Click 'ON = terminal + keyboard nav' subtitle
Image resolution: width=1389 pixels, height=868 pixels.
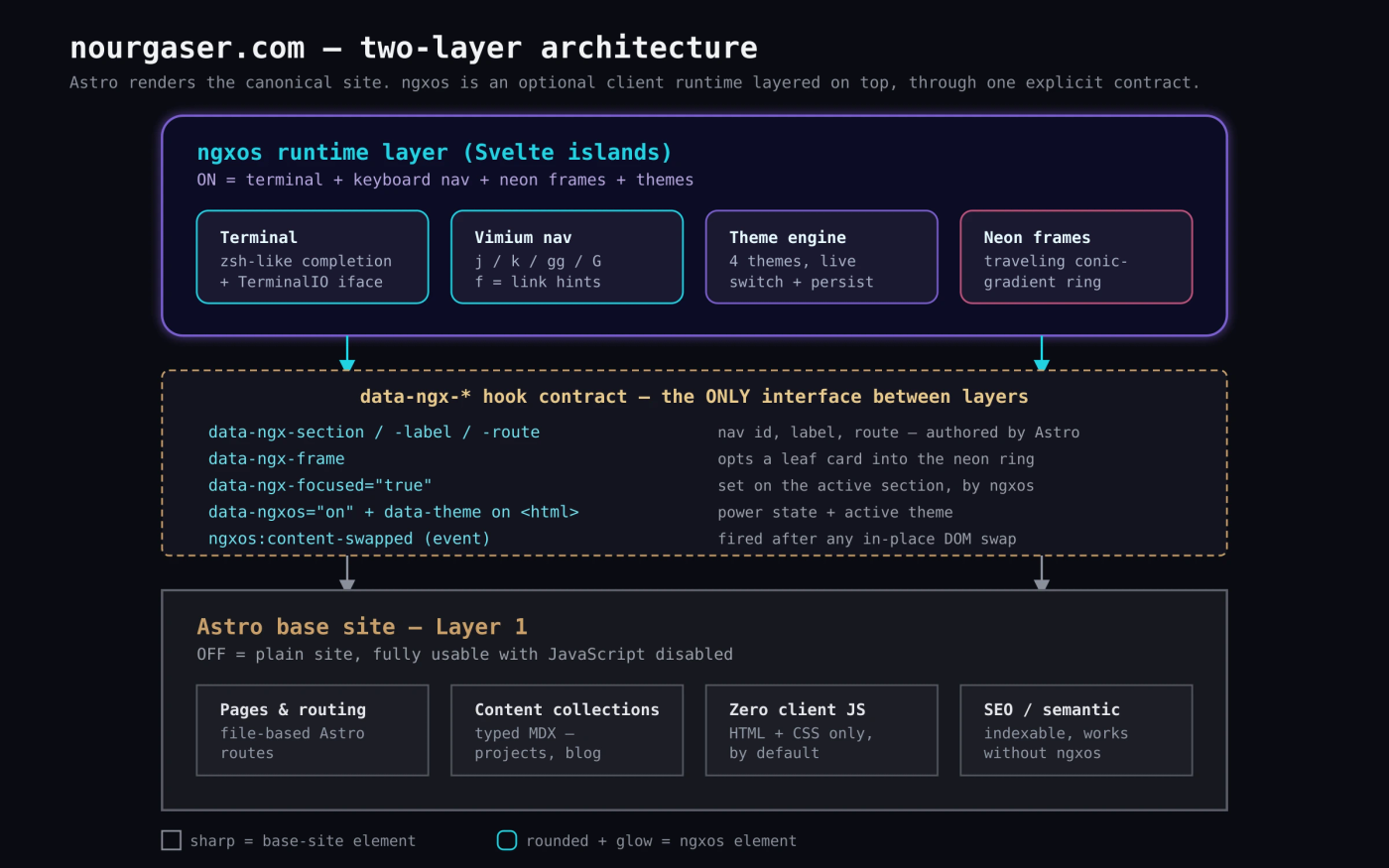pyautogui.click(x=445, y=180)
